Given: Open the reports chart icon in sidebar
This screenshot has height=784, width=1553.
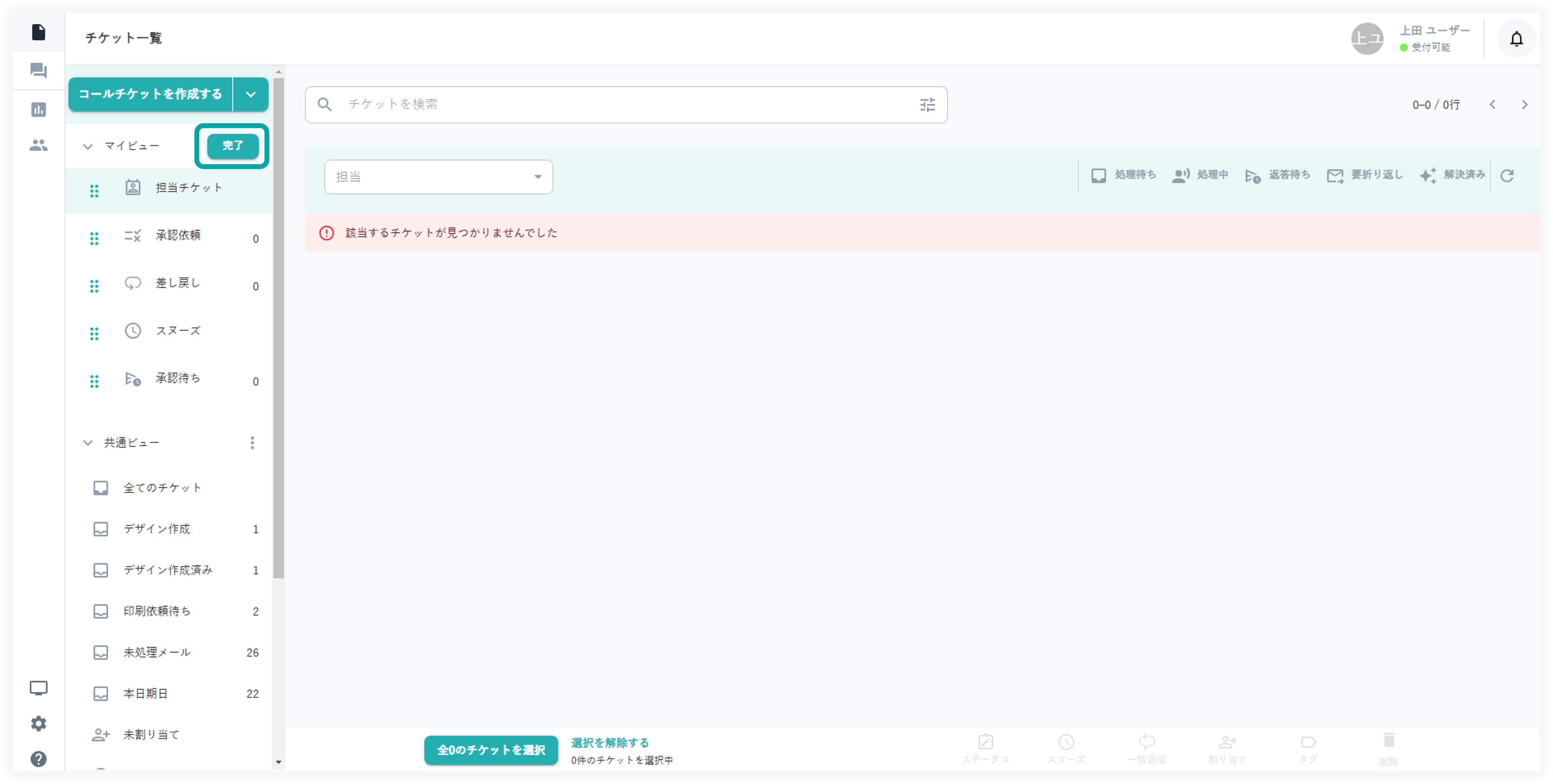Looking at the screenshot, I should (39, 110).
